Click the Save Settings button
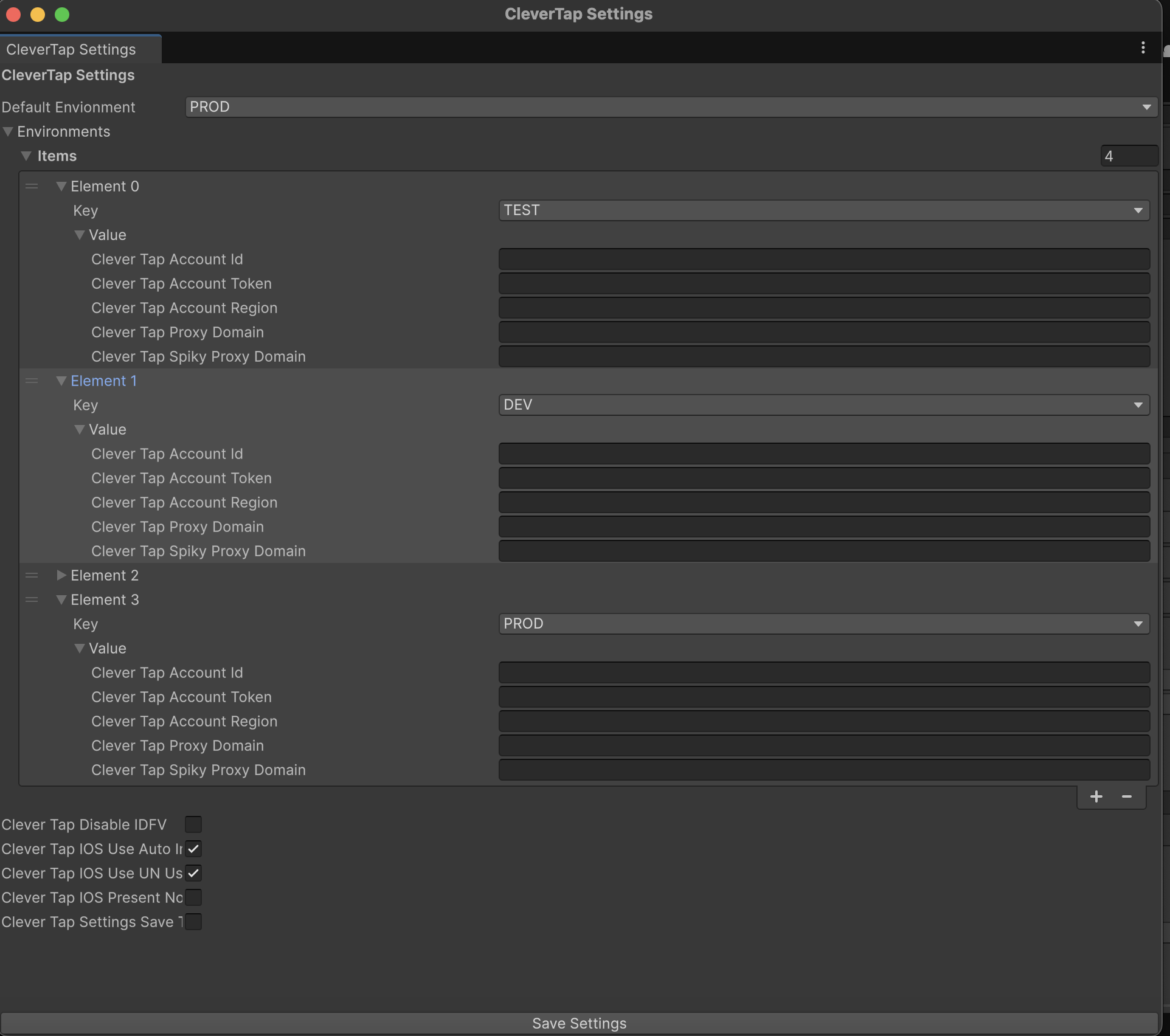The image size is (1170, 1036). point(579,1023)
